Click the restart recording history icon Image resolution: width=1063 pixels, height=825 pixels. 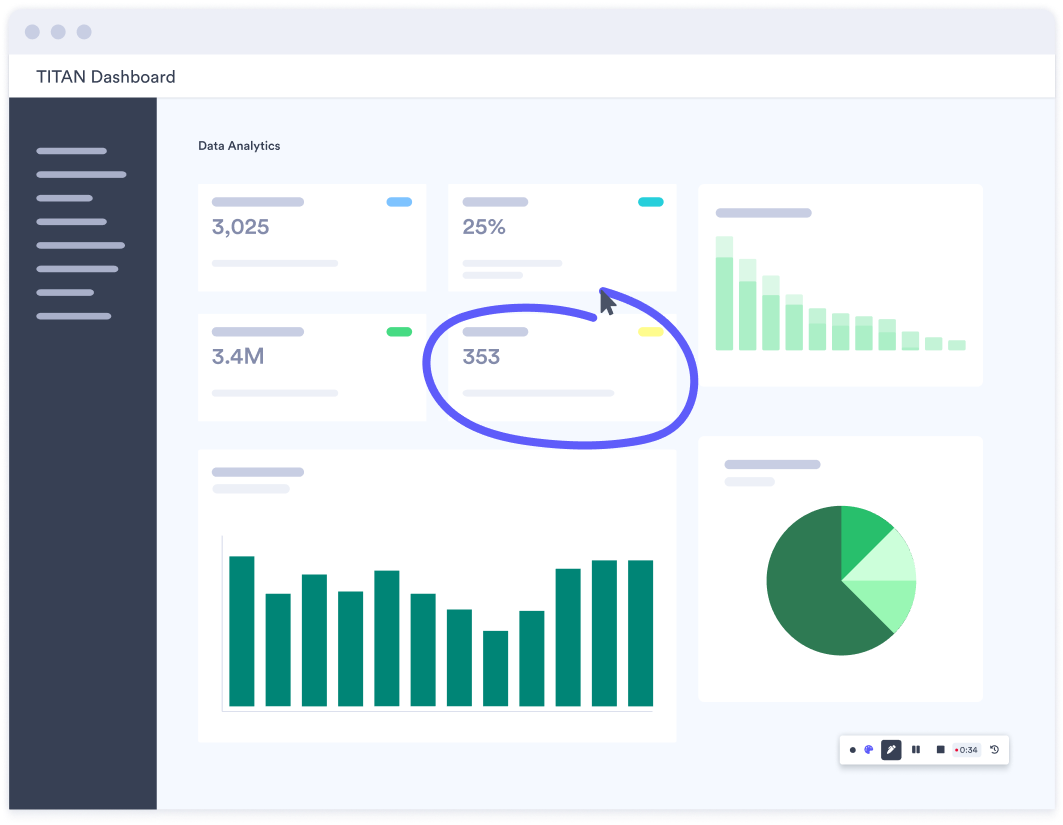pyautogui.click(x=995, y=749)
